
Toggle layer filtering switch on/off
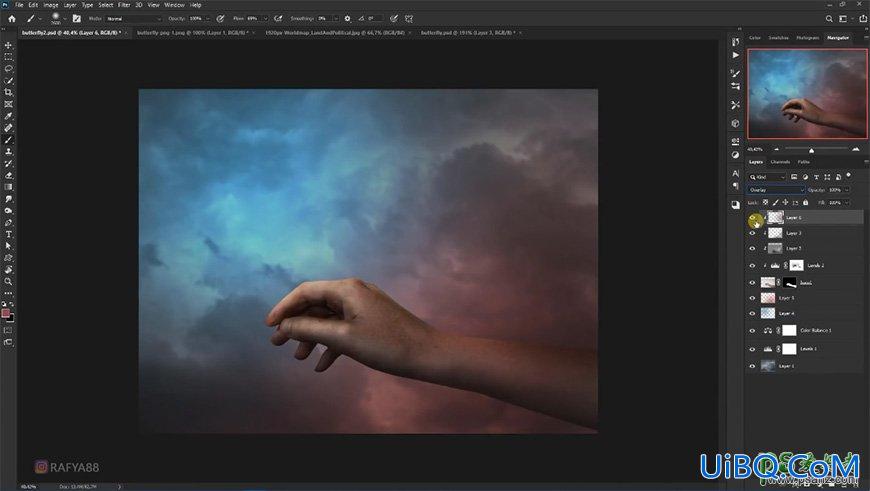849,176
